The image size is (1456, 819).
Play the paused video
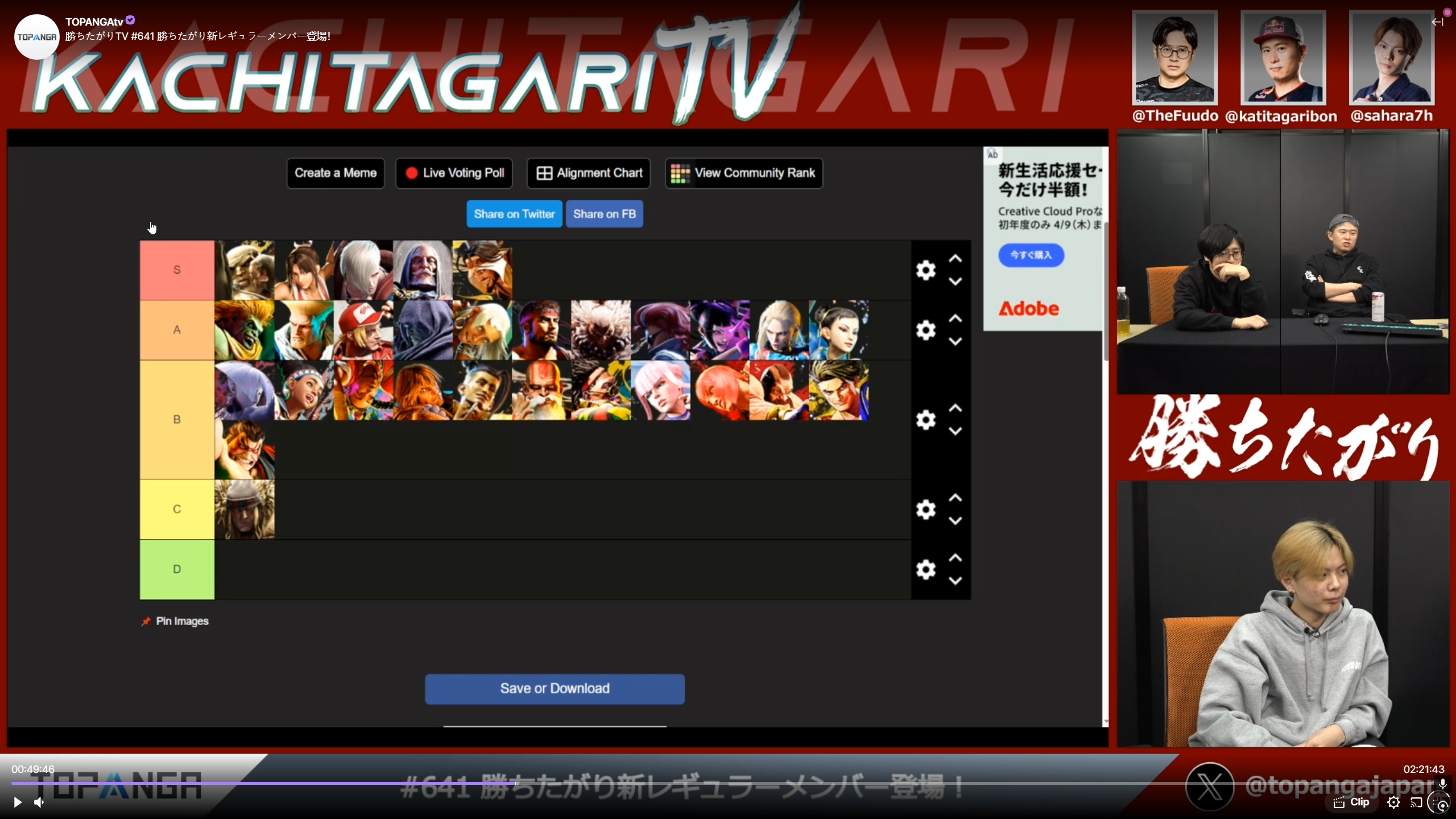click(18, 802)
